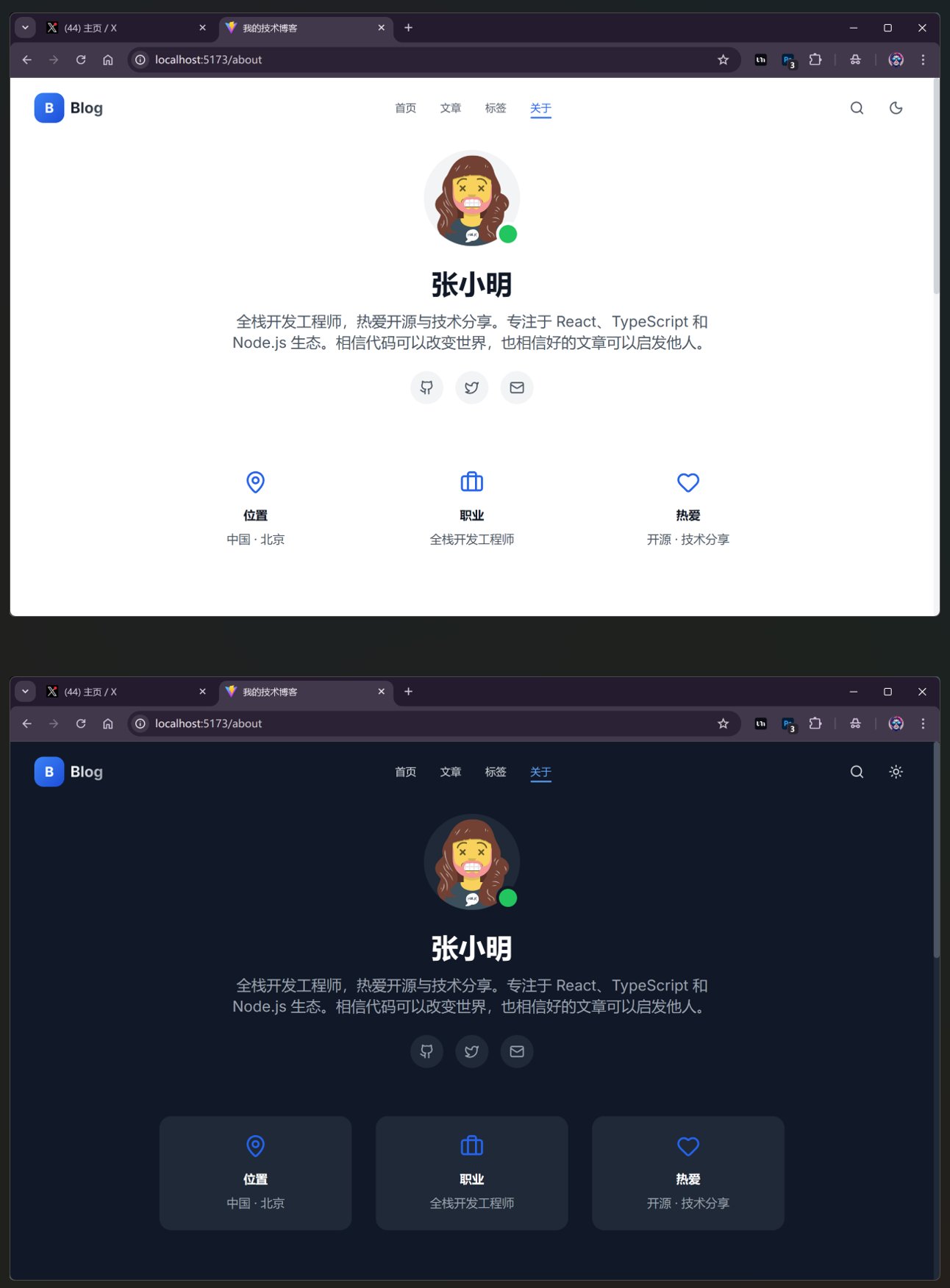The image size is (950, 1288).
Task: Click email envelope icon on the light-themed page
Action: (517, 387)
